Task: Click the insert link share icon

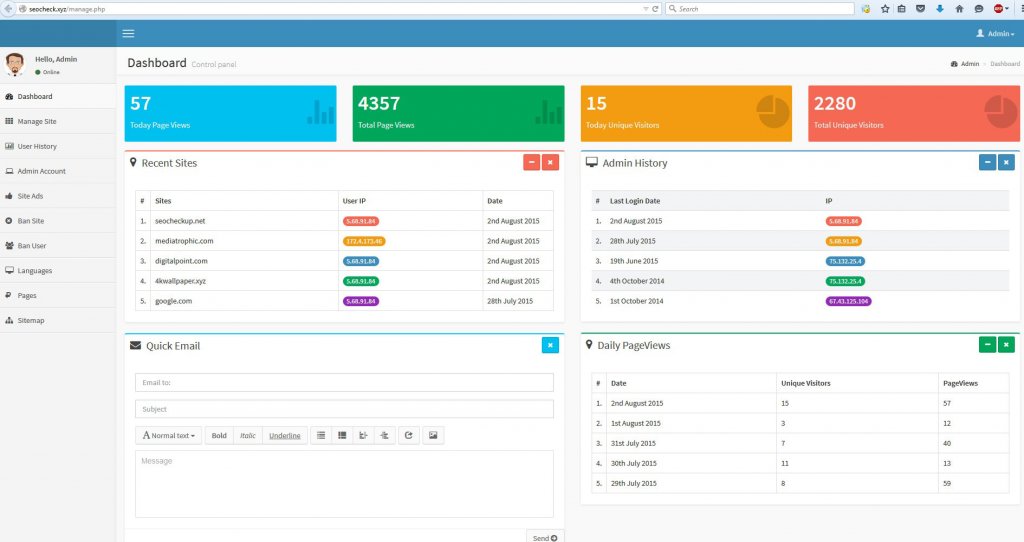Action: pyautogui.click(x=408, y=436)
